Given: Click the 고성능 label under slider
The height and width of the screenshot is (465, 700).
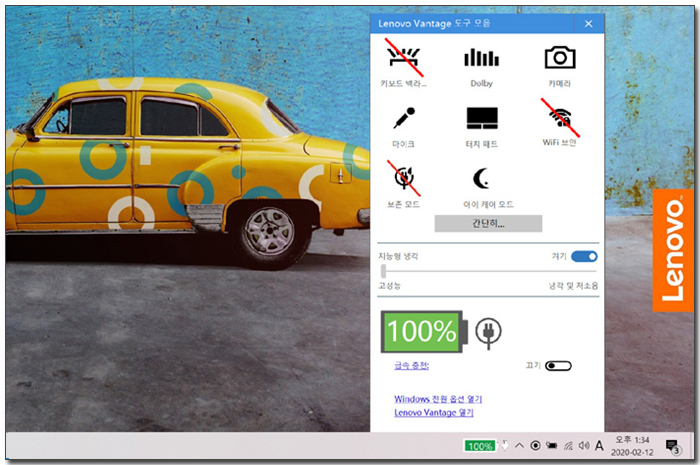Looking at the screenshot, I should coord(390,286).
